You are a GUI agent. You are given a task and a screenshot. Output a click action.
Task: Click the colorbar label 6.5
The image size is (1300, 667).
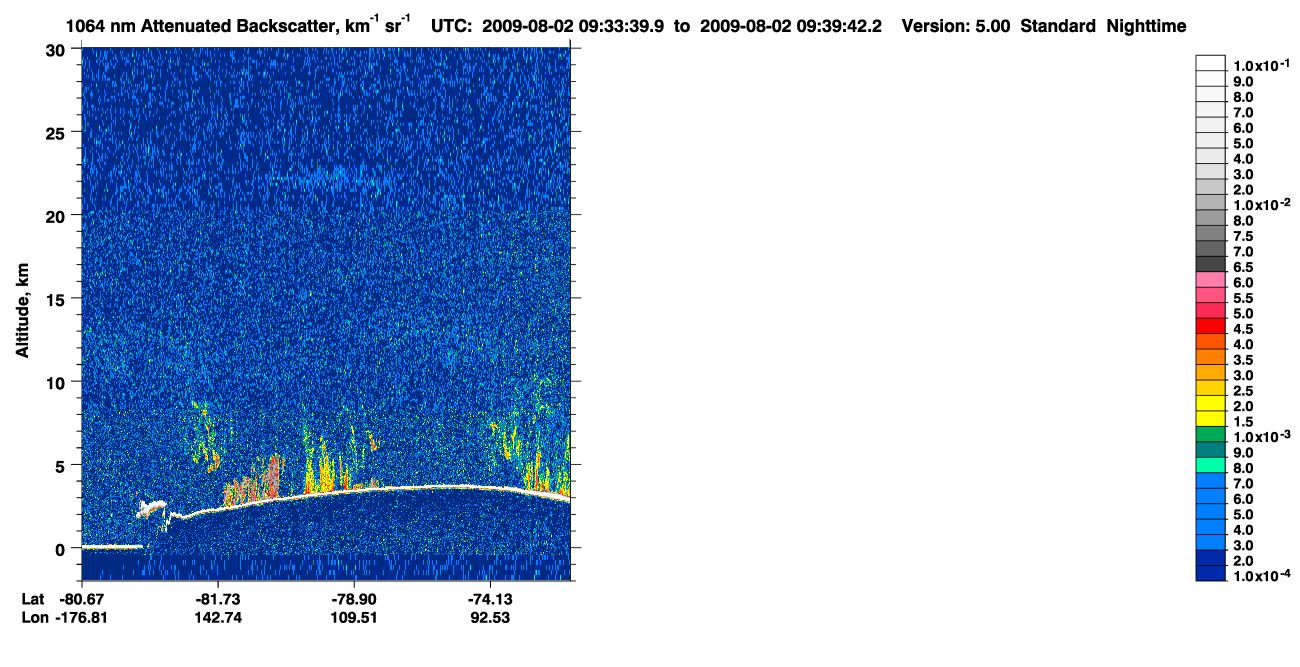1243,267
